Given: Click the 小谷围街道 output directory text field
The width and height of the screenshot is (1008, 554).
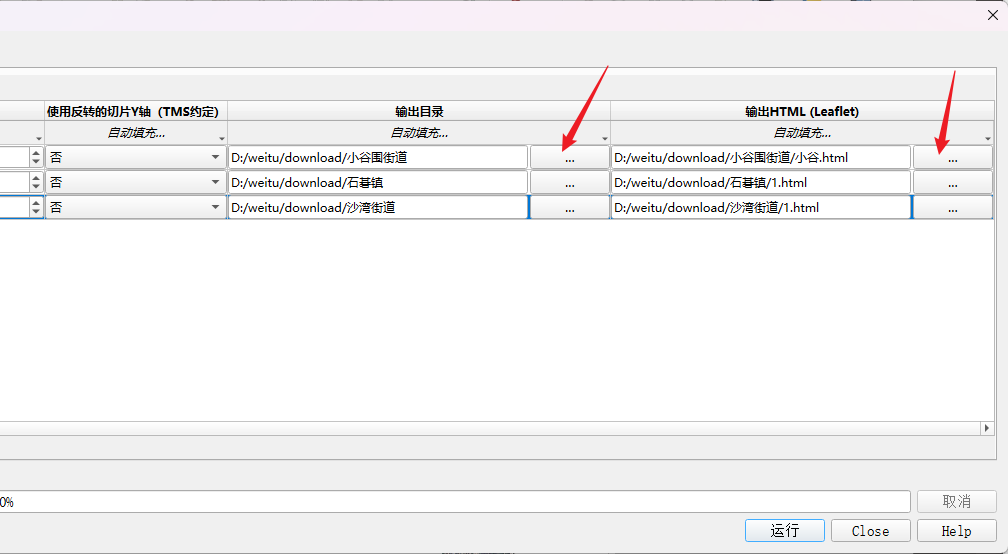Looking at the screenshot, I should click(377, 158).
